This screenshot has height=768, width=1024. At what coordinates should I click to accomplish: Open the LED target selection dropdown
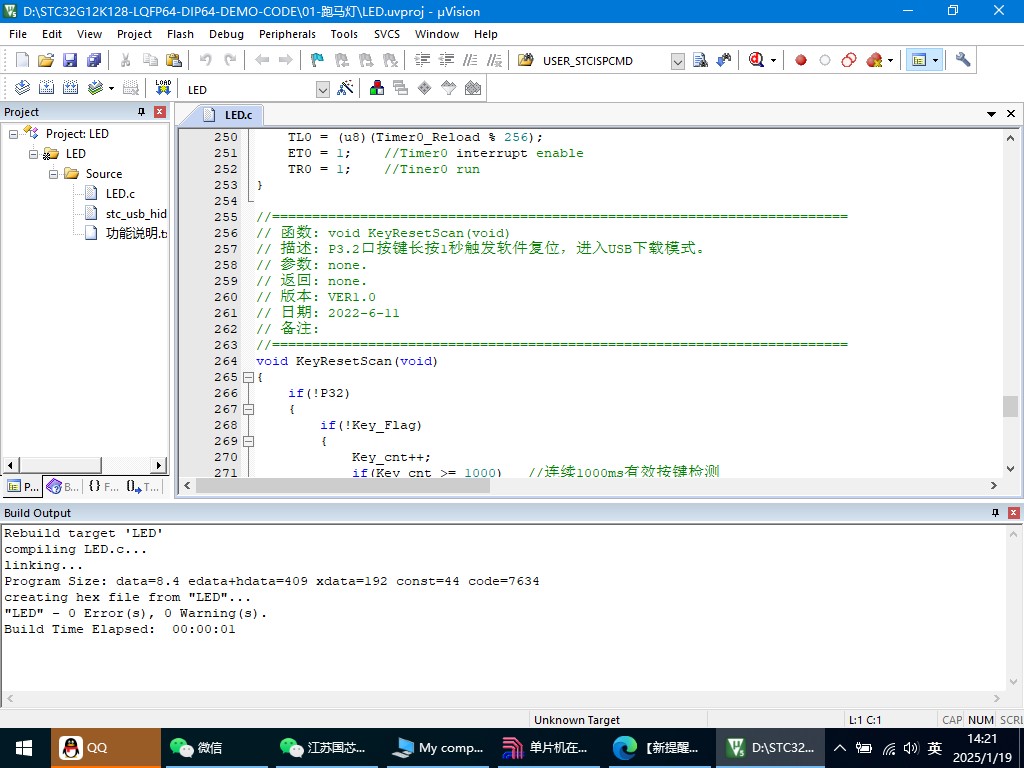point(323,89)
